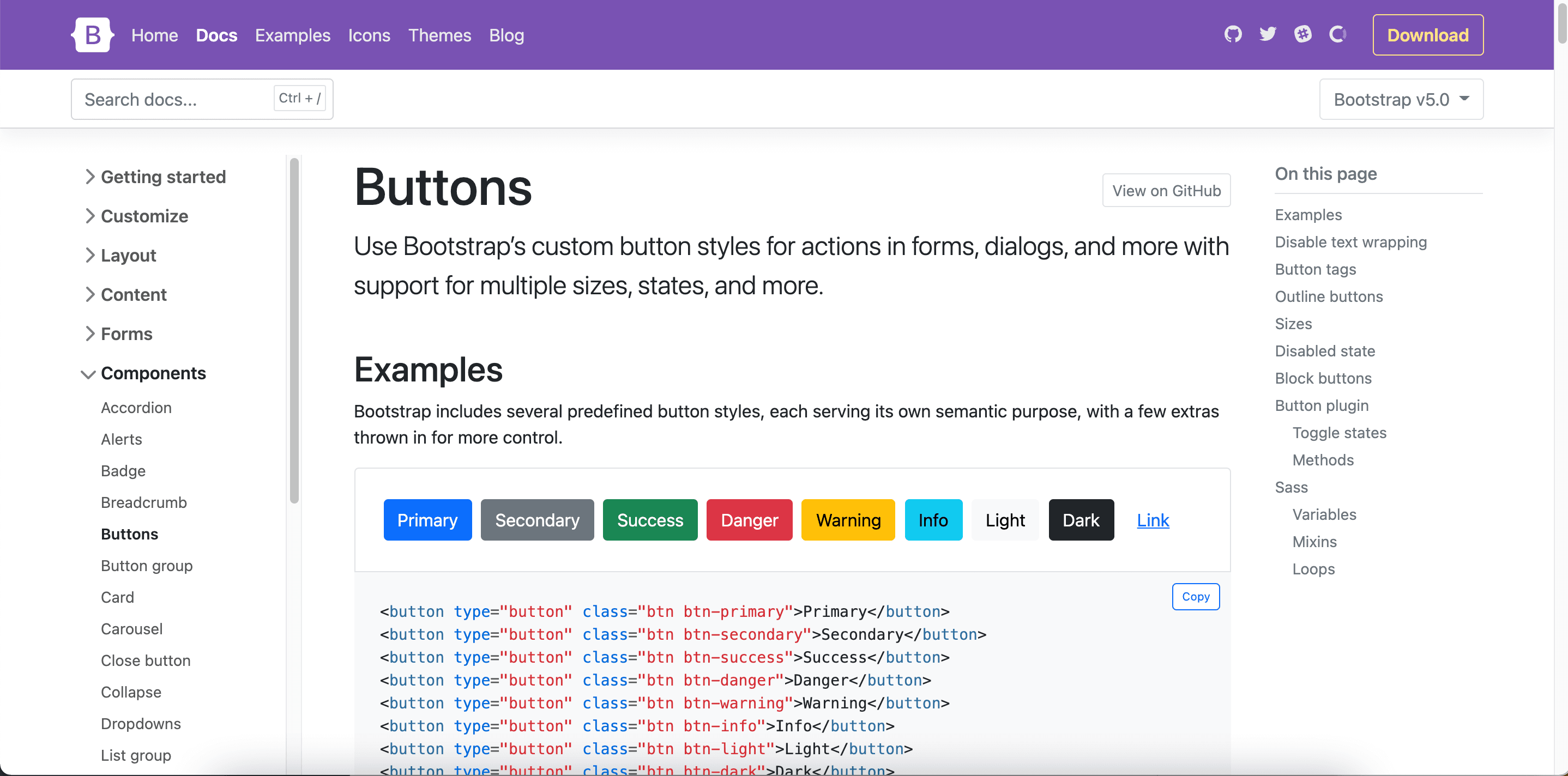The height and width of the screenshot is (776, 1568).
Task: Focus the Search docs field
Action: click(202, 99)
